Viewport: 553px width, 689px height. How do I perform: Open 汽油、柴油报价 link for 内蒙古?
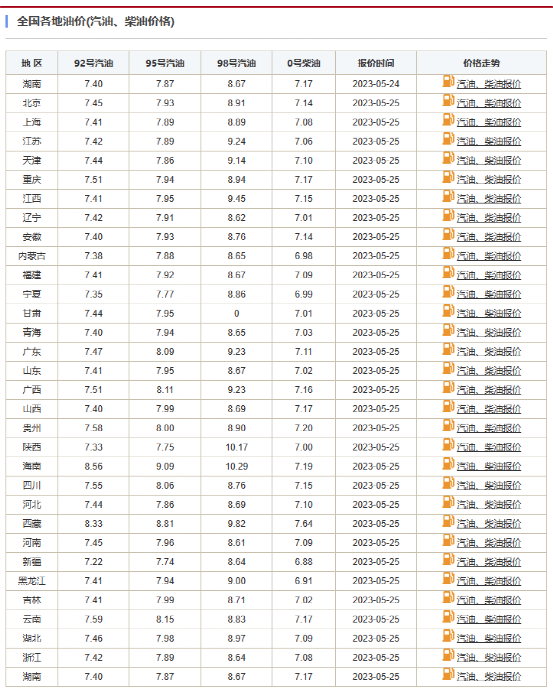click(489, 256)
